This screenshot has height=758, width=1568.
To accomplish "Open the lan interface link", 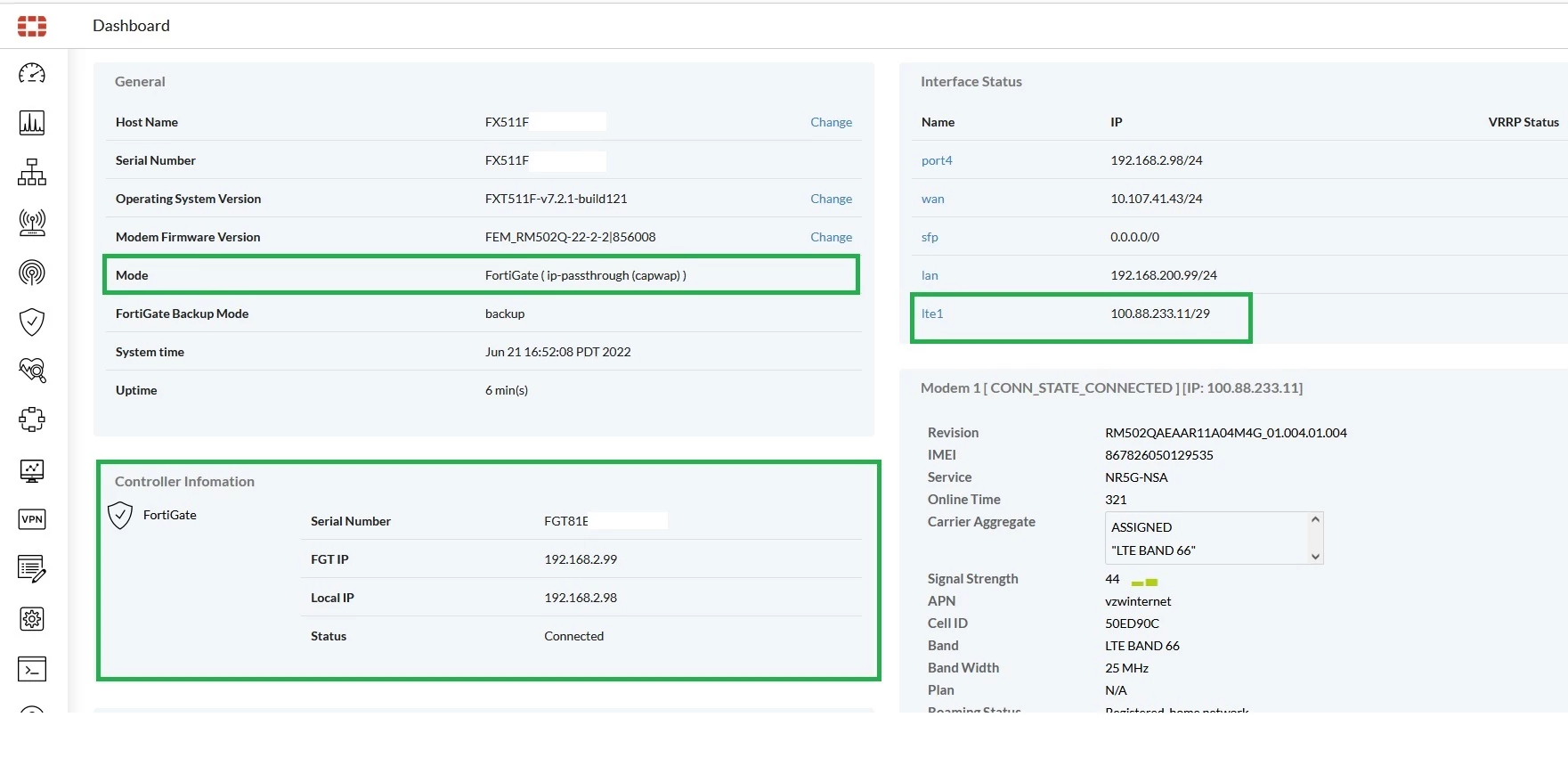I will [x=930, y=275].
